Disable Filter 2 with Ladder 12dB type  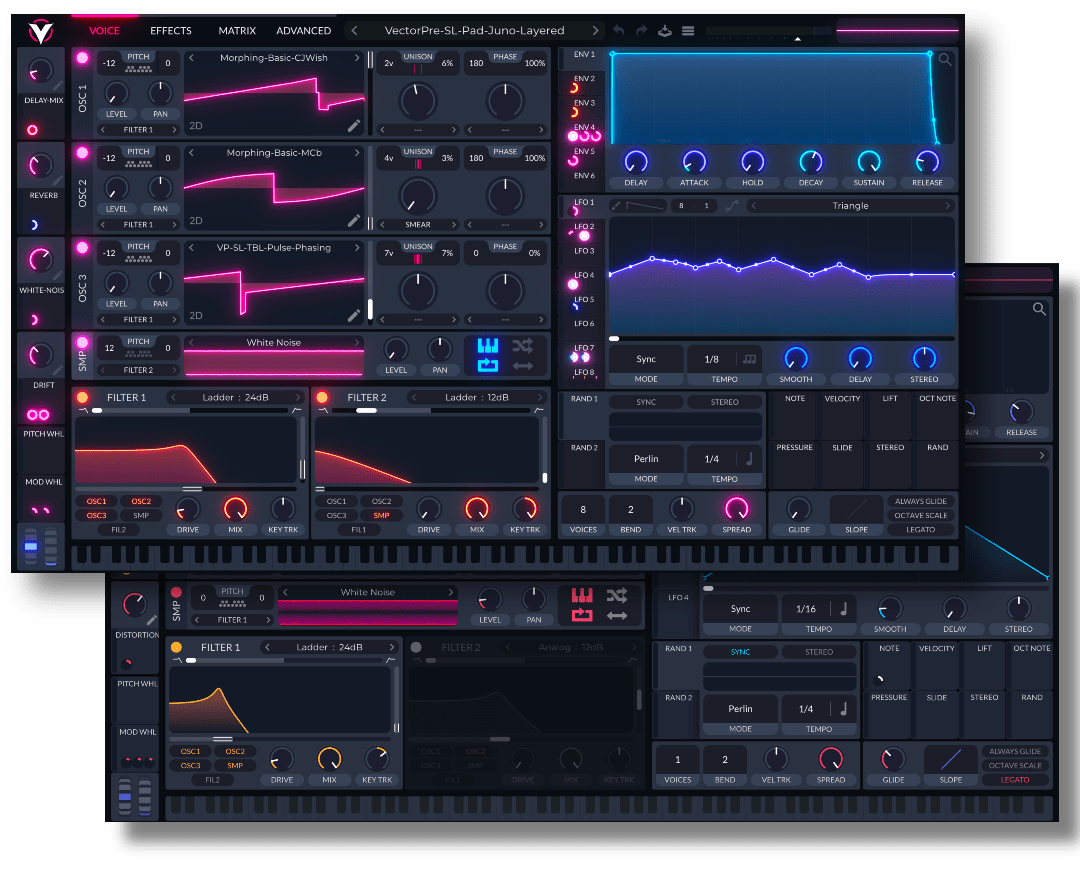click(x=322, y=397)
